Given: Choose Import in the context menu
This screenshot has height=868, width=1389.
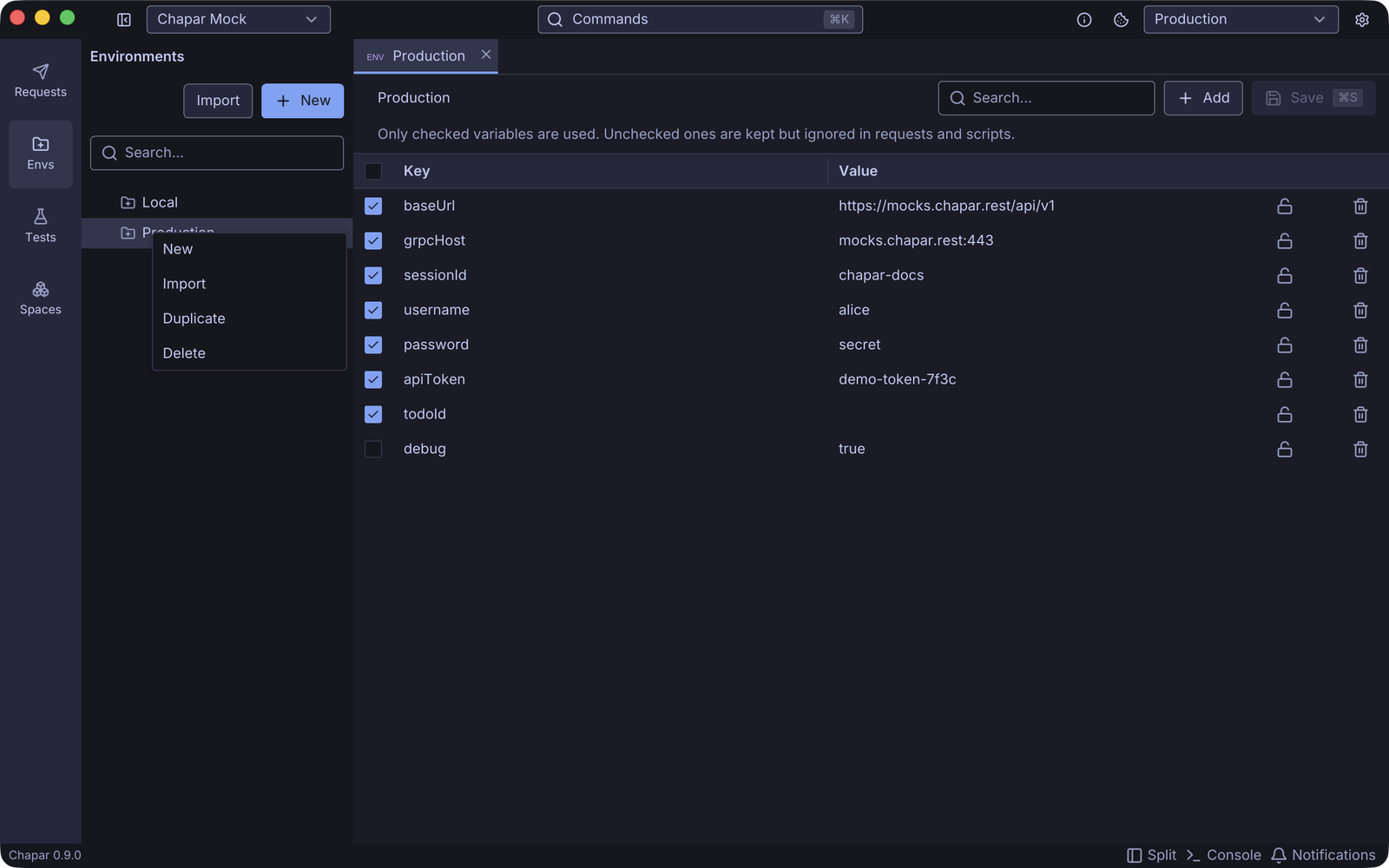Looking at the screenshot, I should [249, 284].
